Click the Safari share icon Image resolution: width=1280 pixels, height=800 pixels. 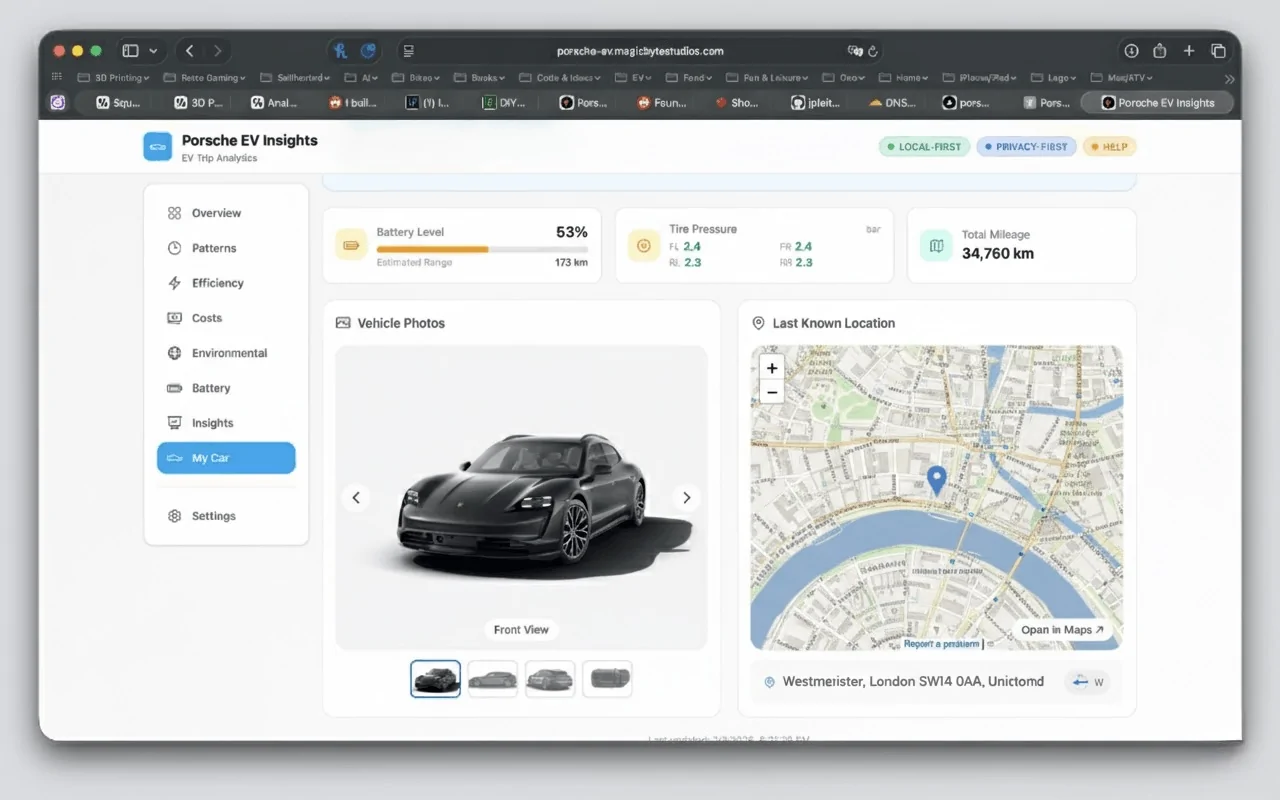click(1160, 50)
